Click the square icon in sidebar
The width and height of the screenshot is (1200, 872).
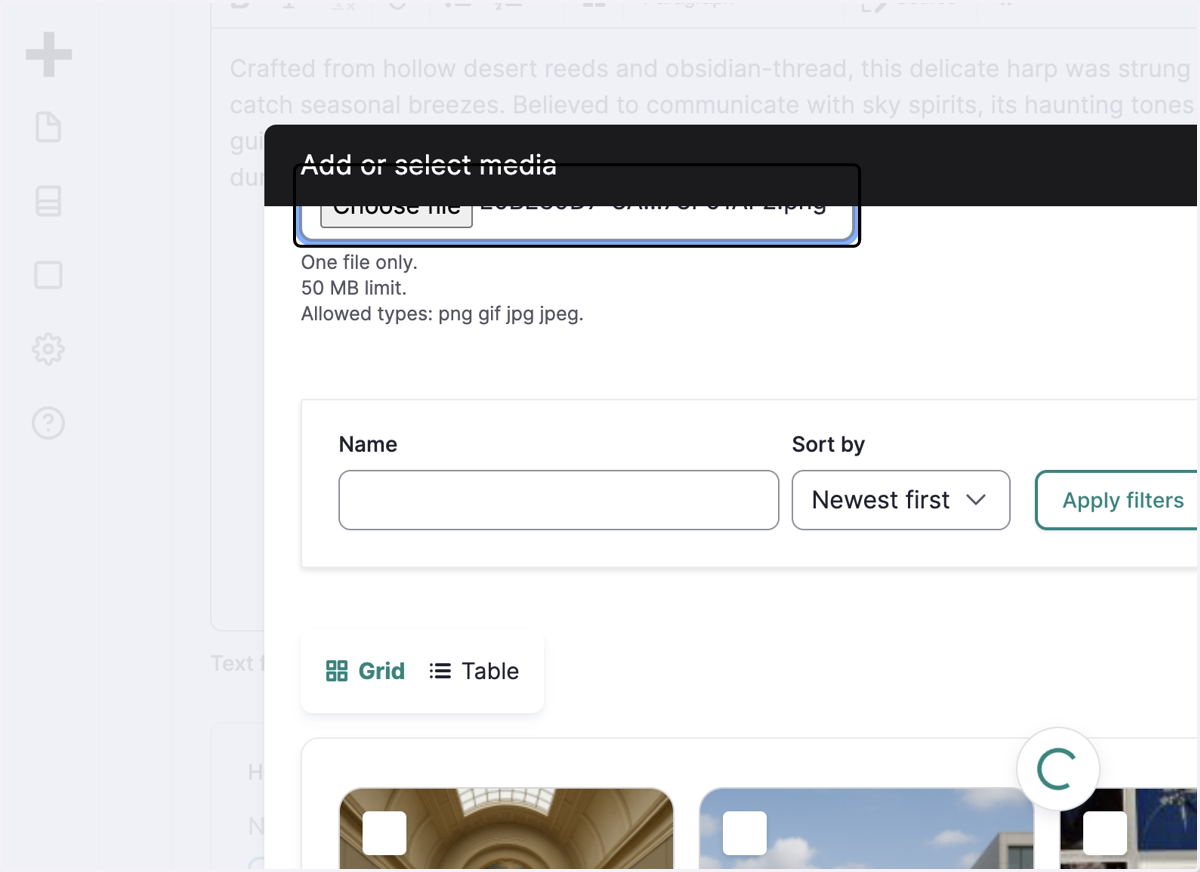coord(48,275)
